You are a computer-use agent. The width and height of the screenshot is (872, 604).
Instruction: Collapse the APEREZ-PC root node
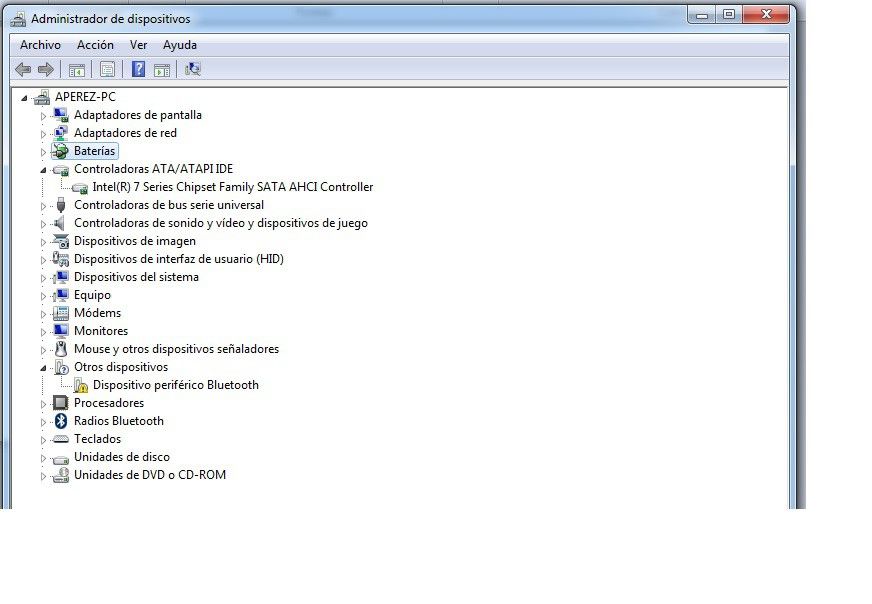pyautogui.click(x=24, y=98)
